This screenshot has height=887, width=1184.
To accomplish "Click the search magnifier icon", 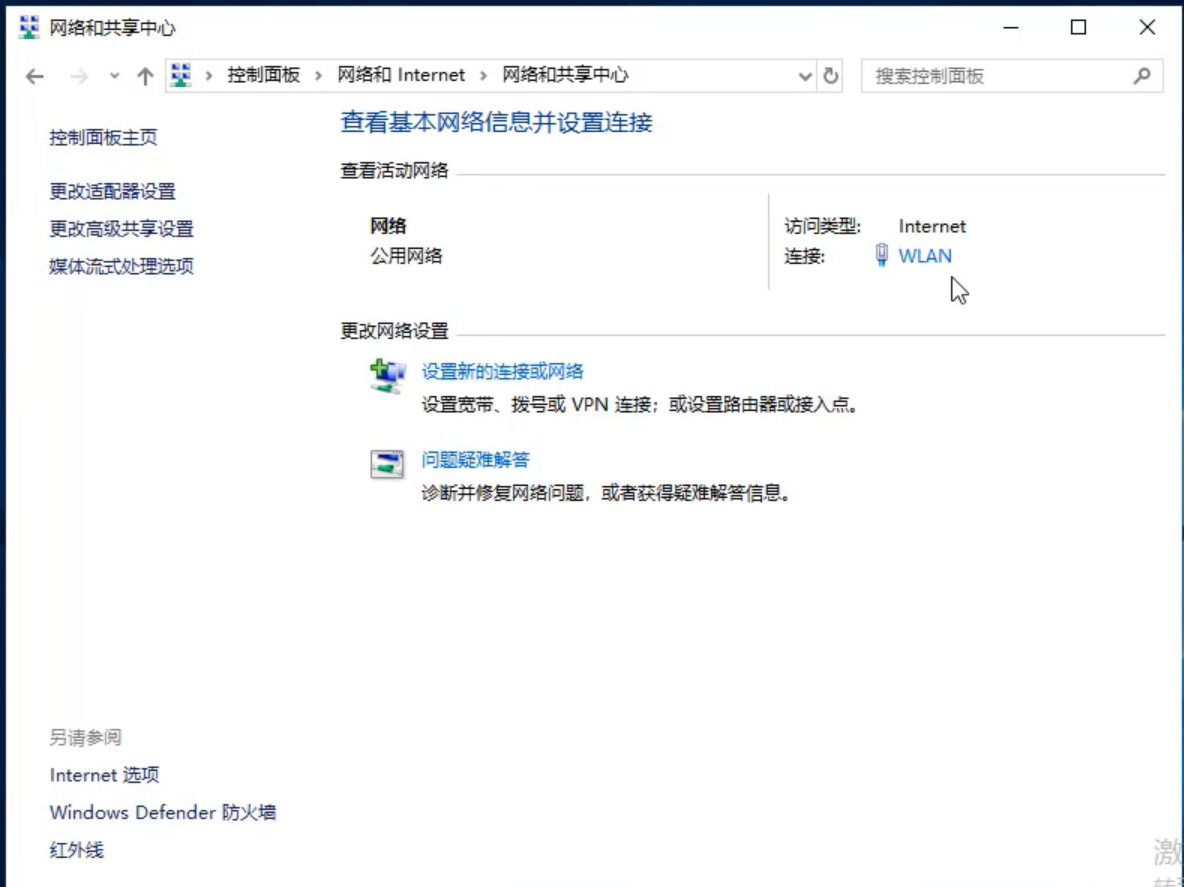I will tap(1142, 76).
